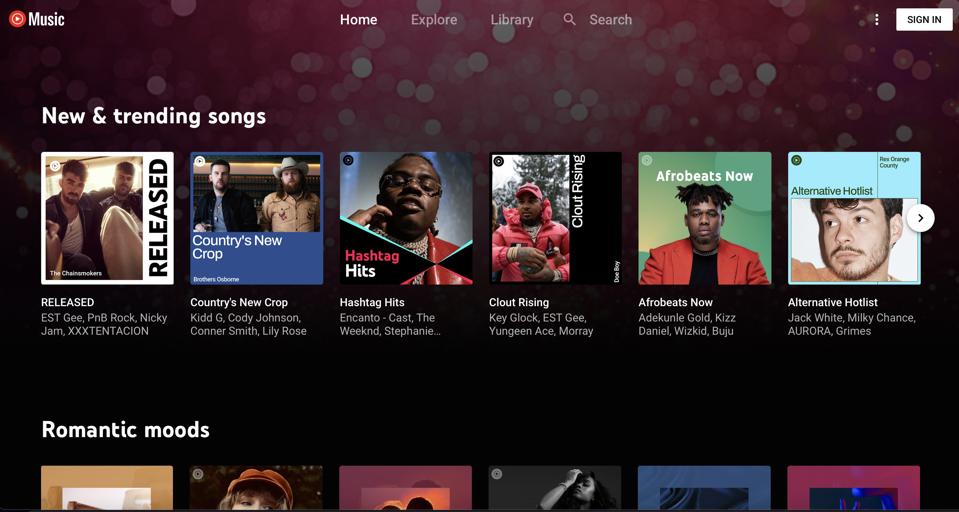Image resolution: width=959 pixels, height=512 pixels.
Task: Switch to the Explore tab
Action: [x=434, y=19]
